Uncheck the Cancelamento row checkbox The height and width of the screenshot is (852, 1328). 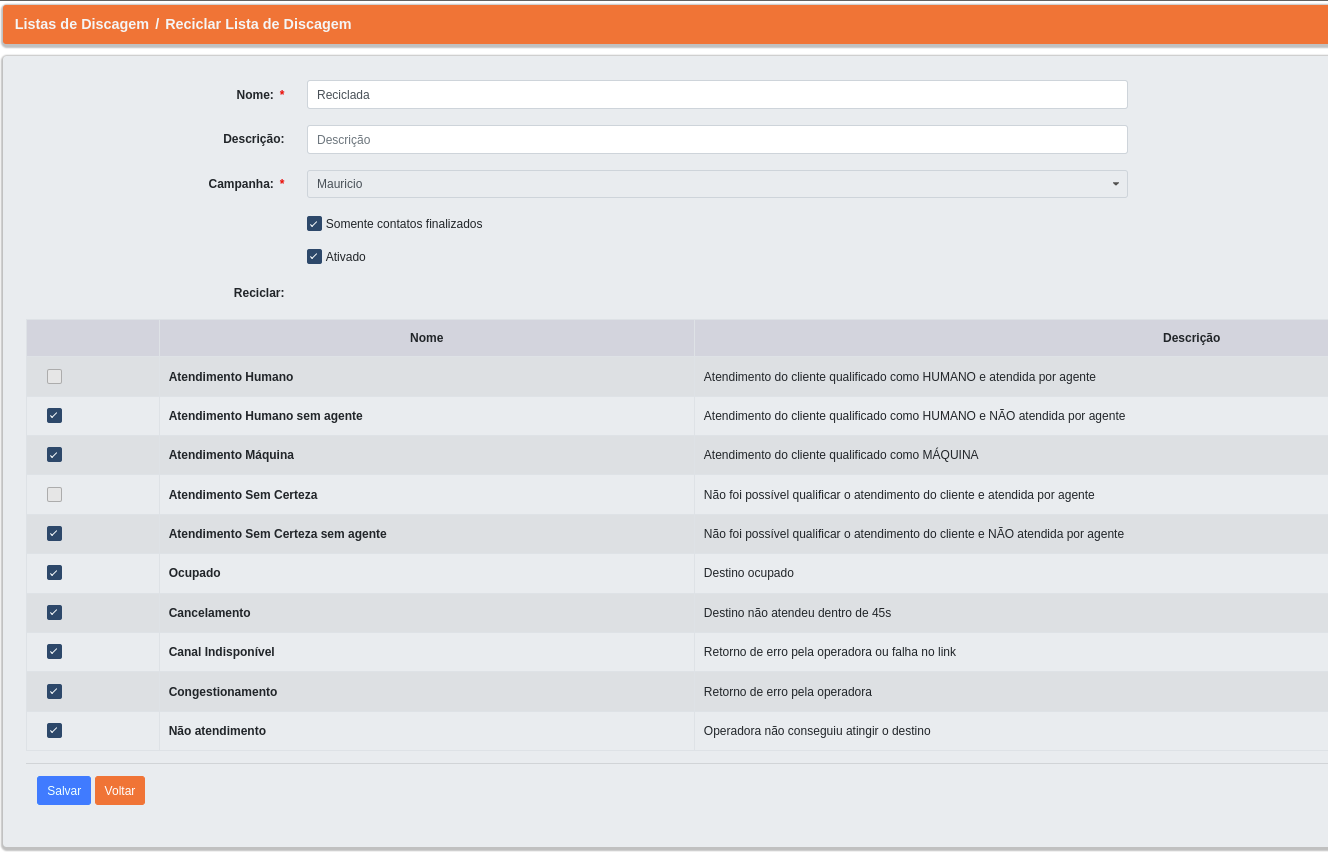(54, 613)
